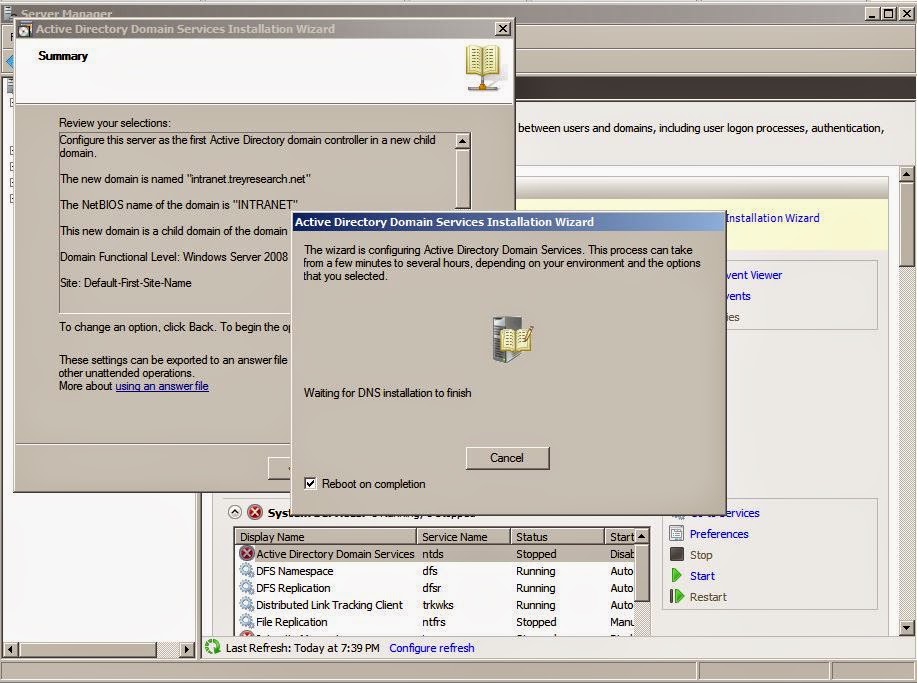The width and height of the screenshot is (917, 683).
Task: Click the Server Manager main pane scroll down arrow
Action: [x=906, y=628]
